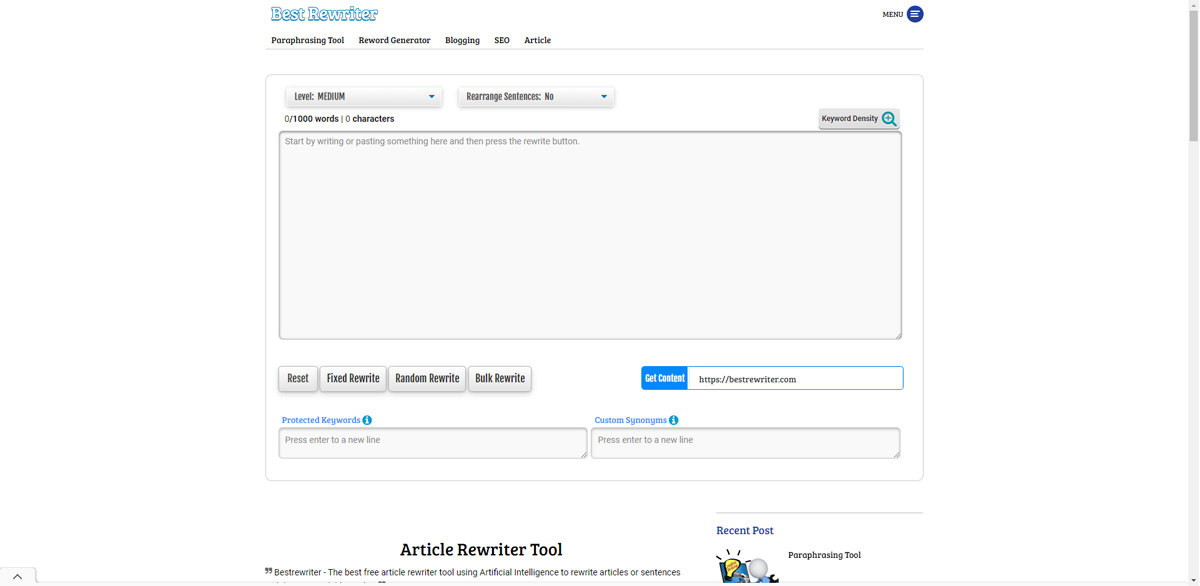Screen dimensions: 1200x586
Task: Click the page's vertical scrollbar
Action: (1193, 300)
